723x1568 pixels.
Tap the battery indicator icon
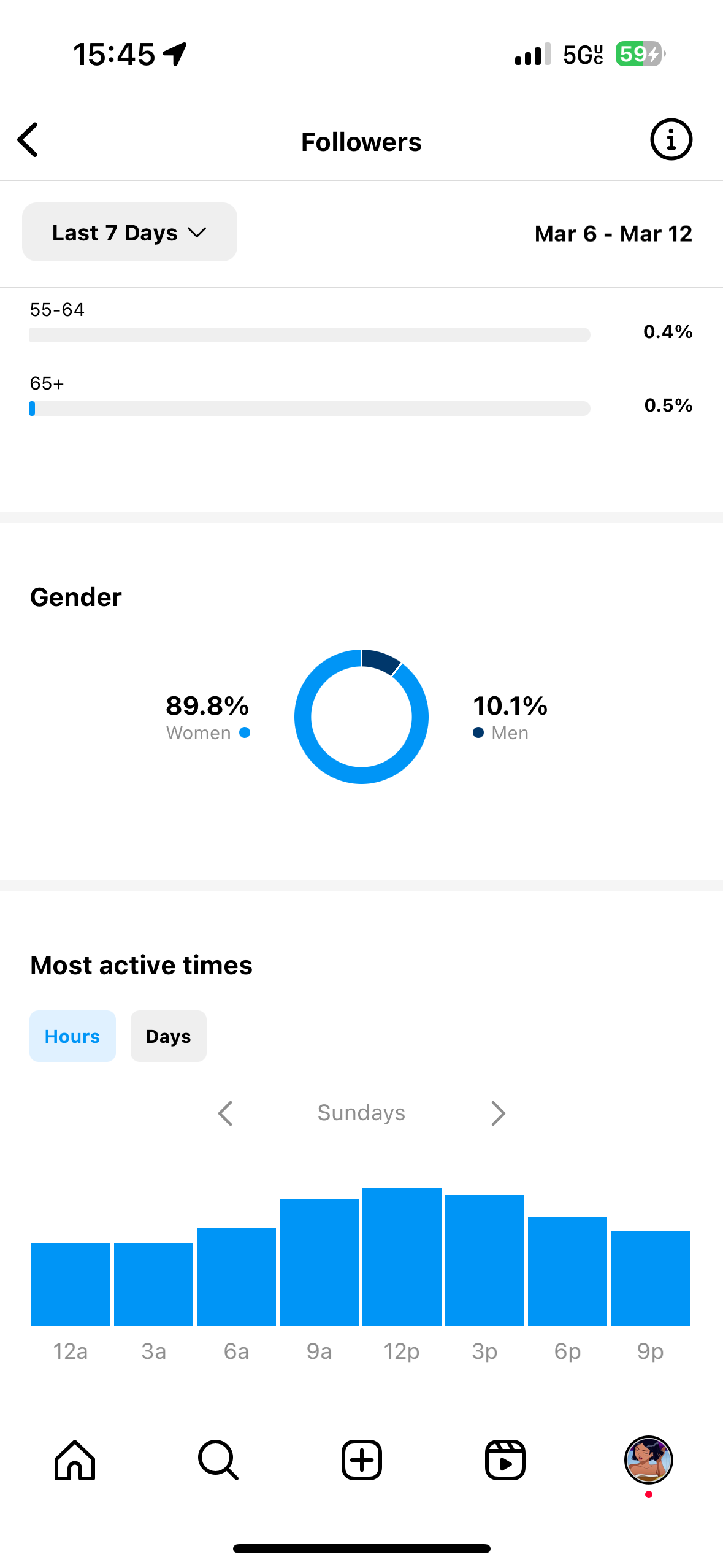tap(640, 54)
